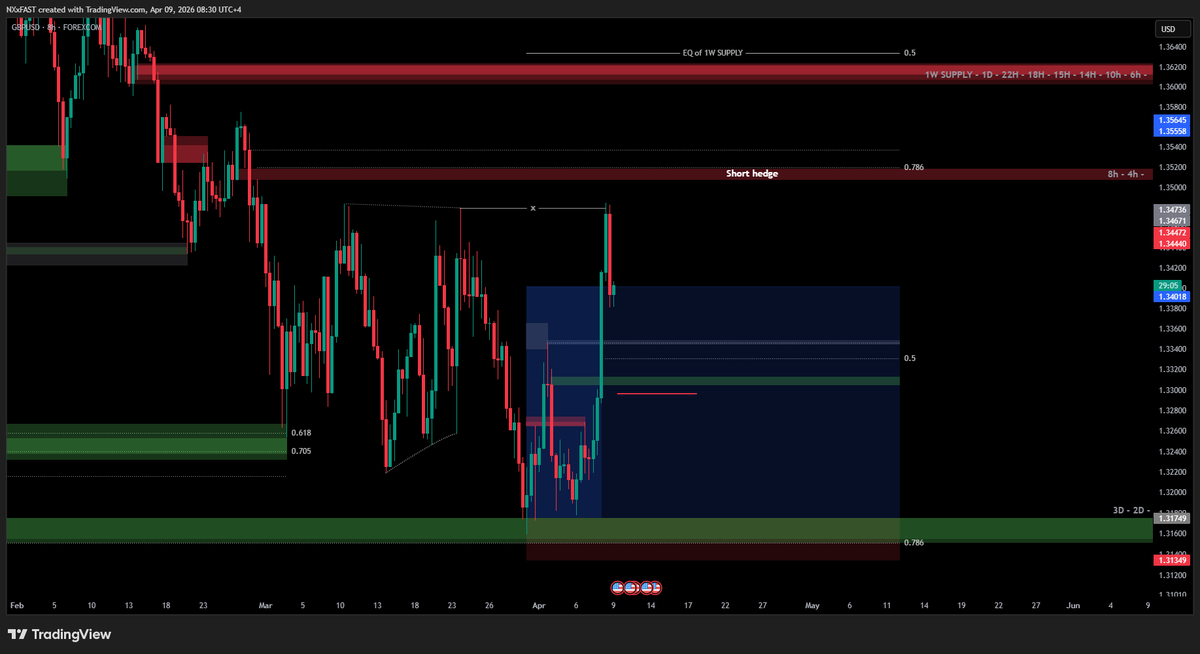Select the gray 1.34671 price label
The height and width of the screenshot is (654, 1200).
(x=1171, y=220)
